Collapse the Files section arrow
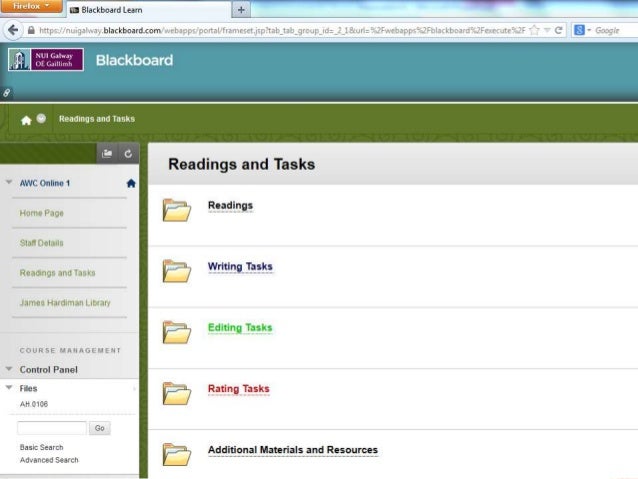638x479 pixels. pyautogui.click(x=9, y=387)
